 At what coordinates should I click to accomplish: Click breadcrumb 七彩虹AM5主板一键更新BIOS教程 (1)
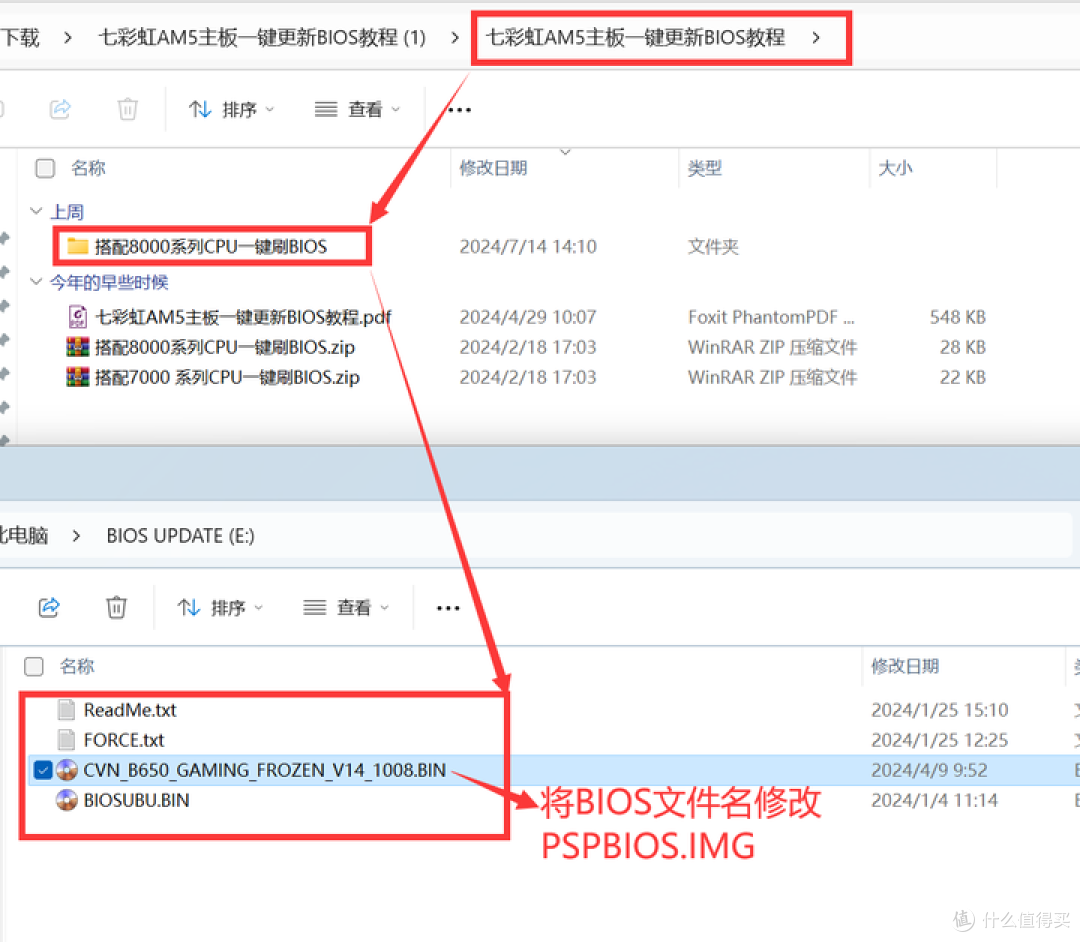pos(262,37)
